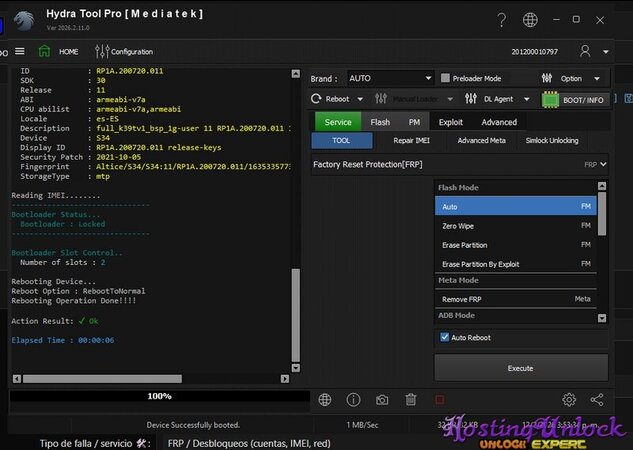Open the Brand AUTO dropdown
633x450 pixels.
pyautogui.click(x=389, y=78)
